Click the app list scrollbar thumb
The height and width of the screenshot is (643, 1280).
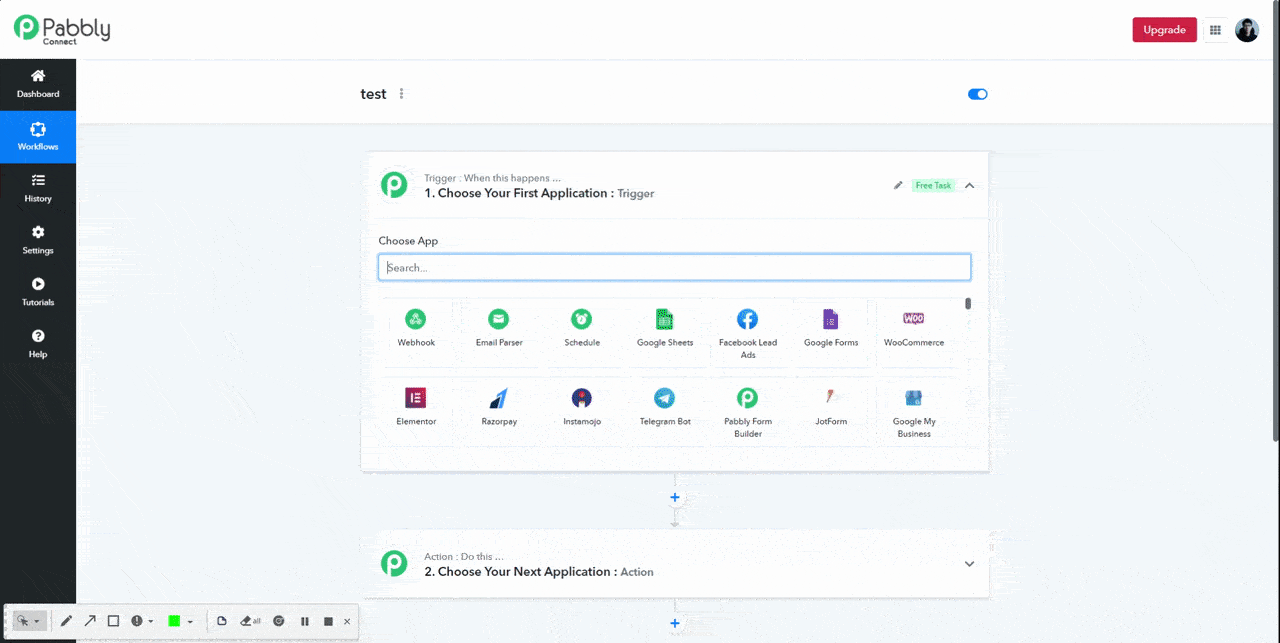tap(968, 304)
